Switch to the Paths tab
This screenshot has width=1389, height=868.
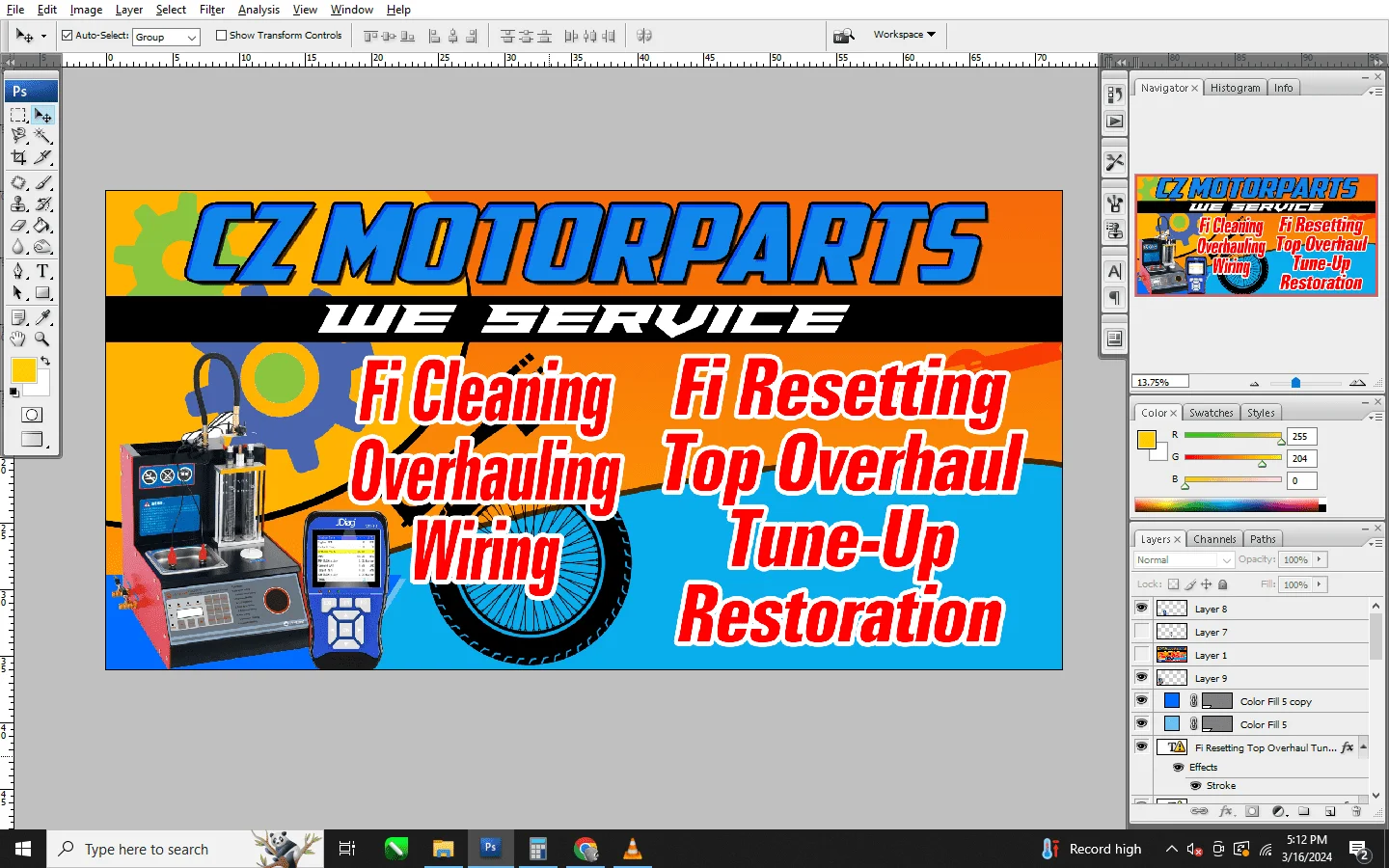pyautogui.click(x=1263, y=539)
